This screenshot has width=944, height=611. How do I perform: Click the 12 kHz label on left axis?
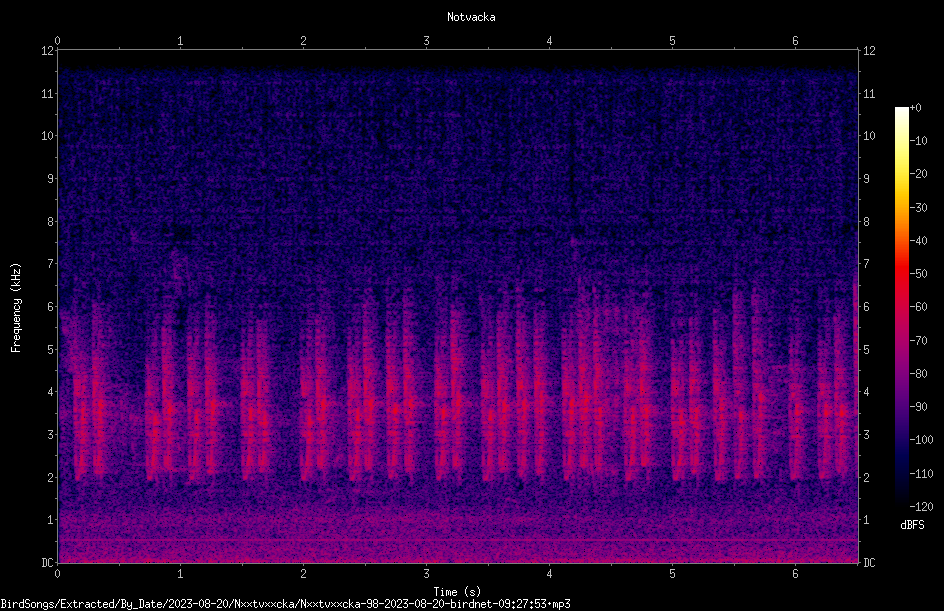[x=47, y=51]
